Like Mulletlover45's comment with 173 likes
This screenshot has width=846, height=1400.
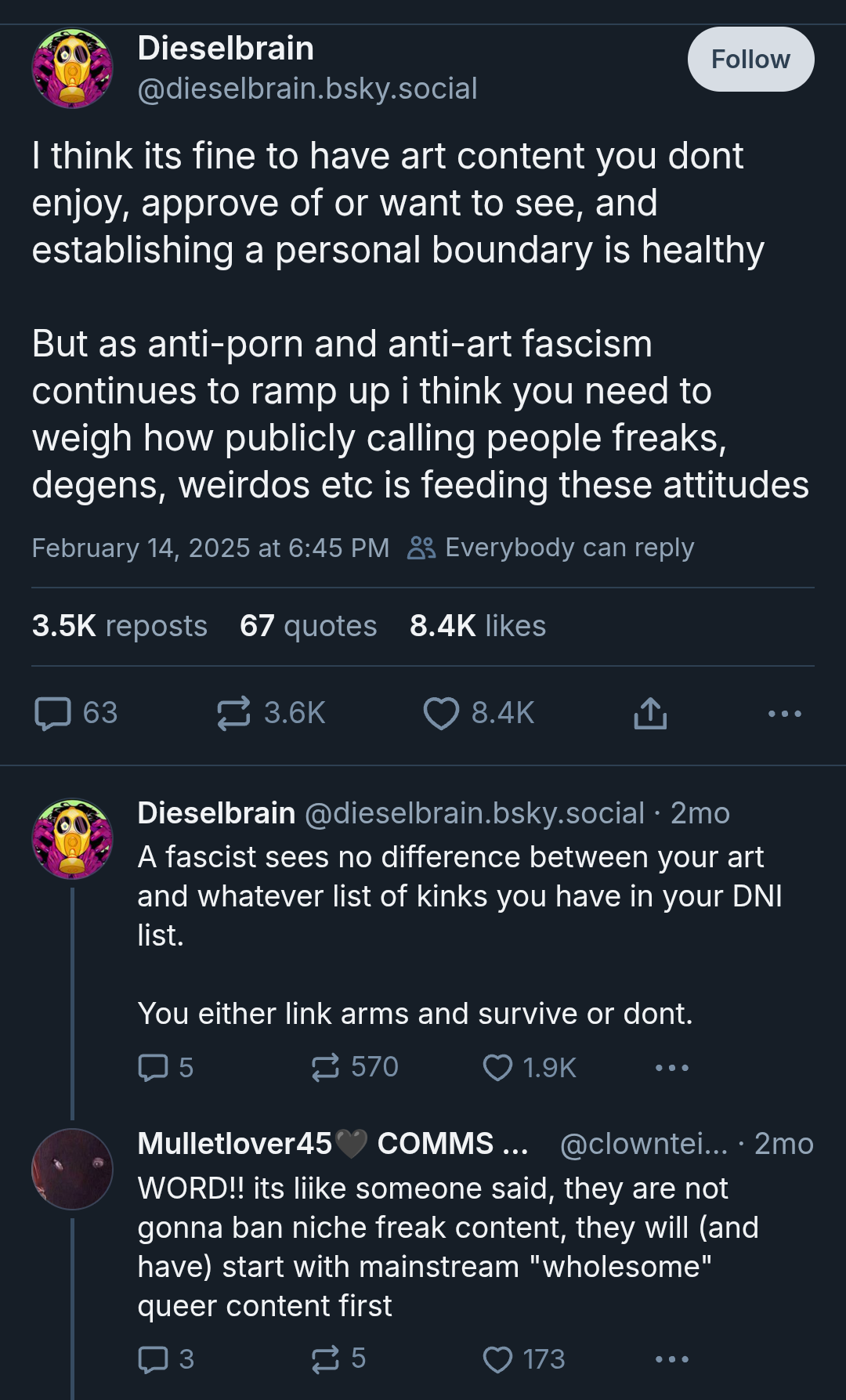coord(524,1358)
